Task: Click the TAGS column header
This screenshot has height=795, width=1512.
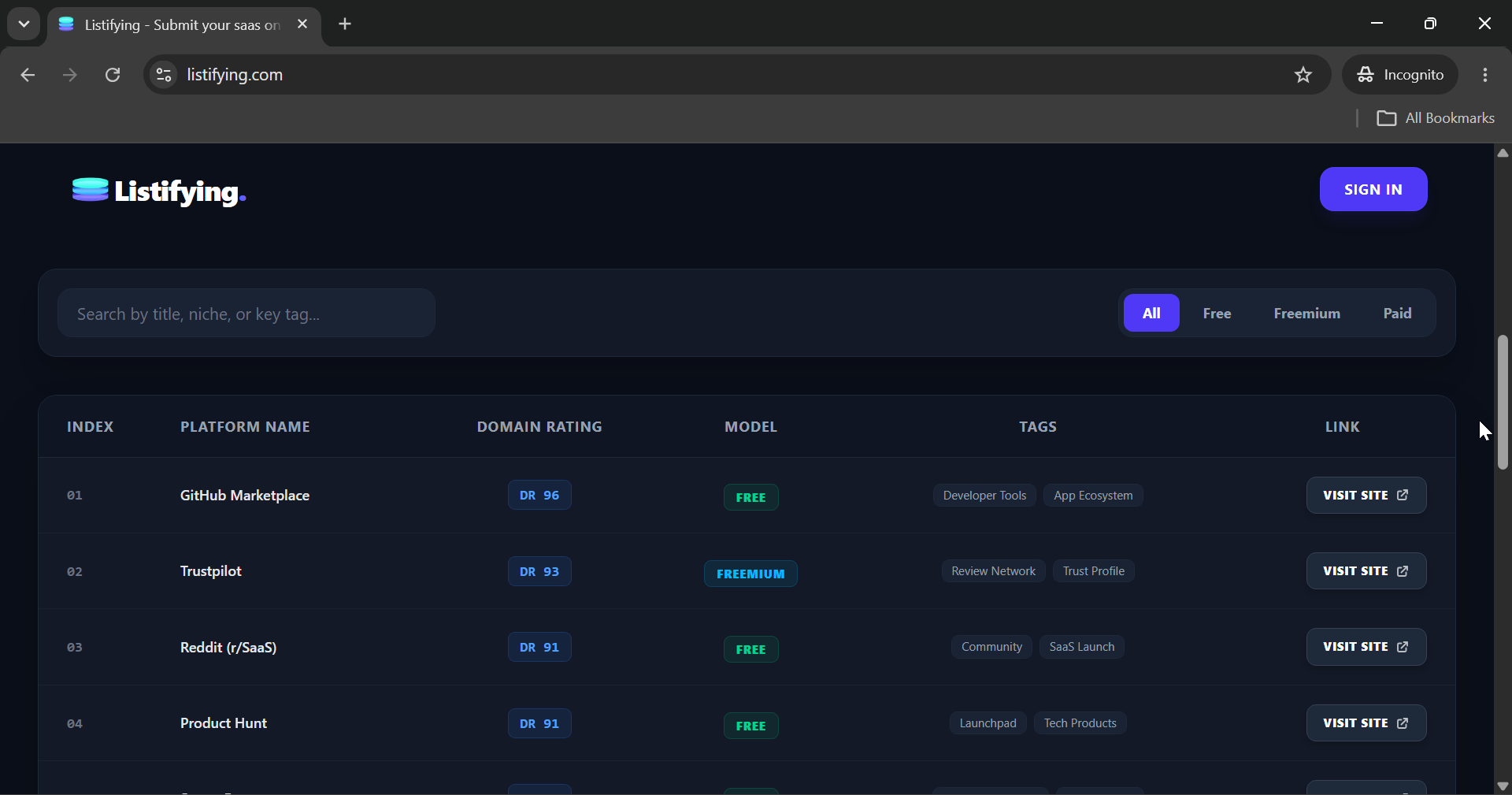Action: [1038, 427]
